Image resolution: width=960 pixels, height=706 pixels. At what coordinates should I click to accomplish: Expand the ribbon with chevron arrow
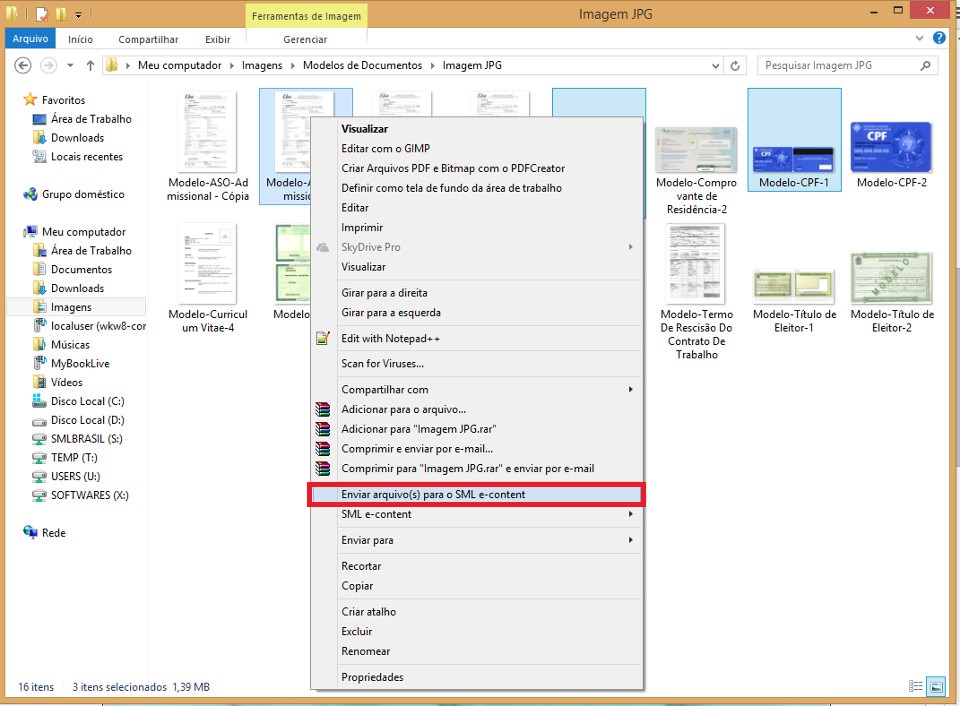point(922,39)
